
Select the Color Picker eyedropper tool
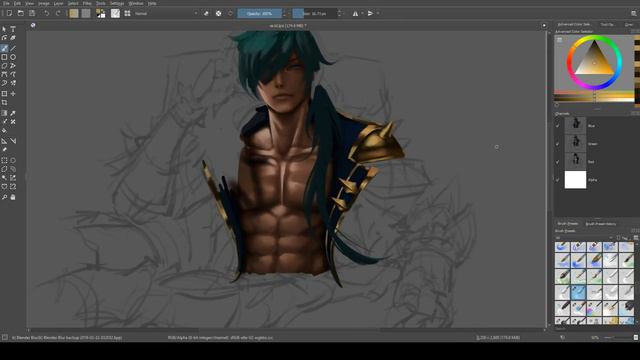pos(13,113)
